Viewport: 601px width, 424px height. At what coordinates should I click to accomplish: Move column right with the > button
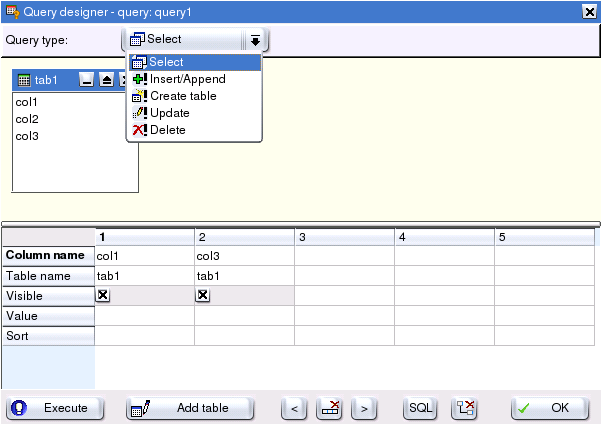(x=365, y=408)
